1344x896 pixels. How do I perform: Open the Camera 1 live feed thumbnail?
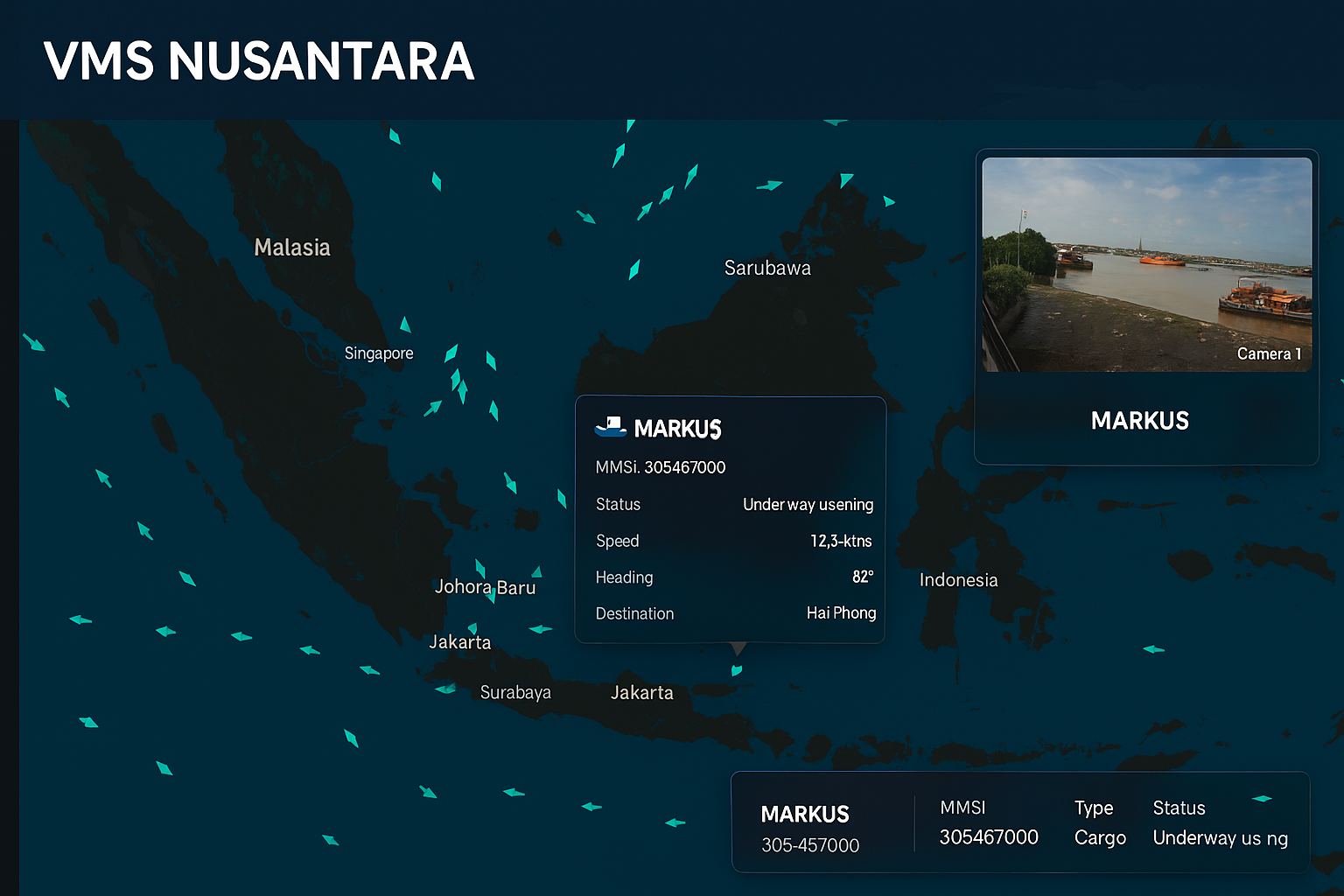click(1146, 264)
